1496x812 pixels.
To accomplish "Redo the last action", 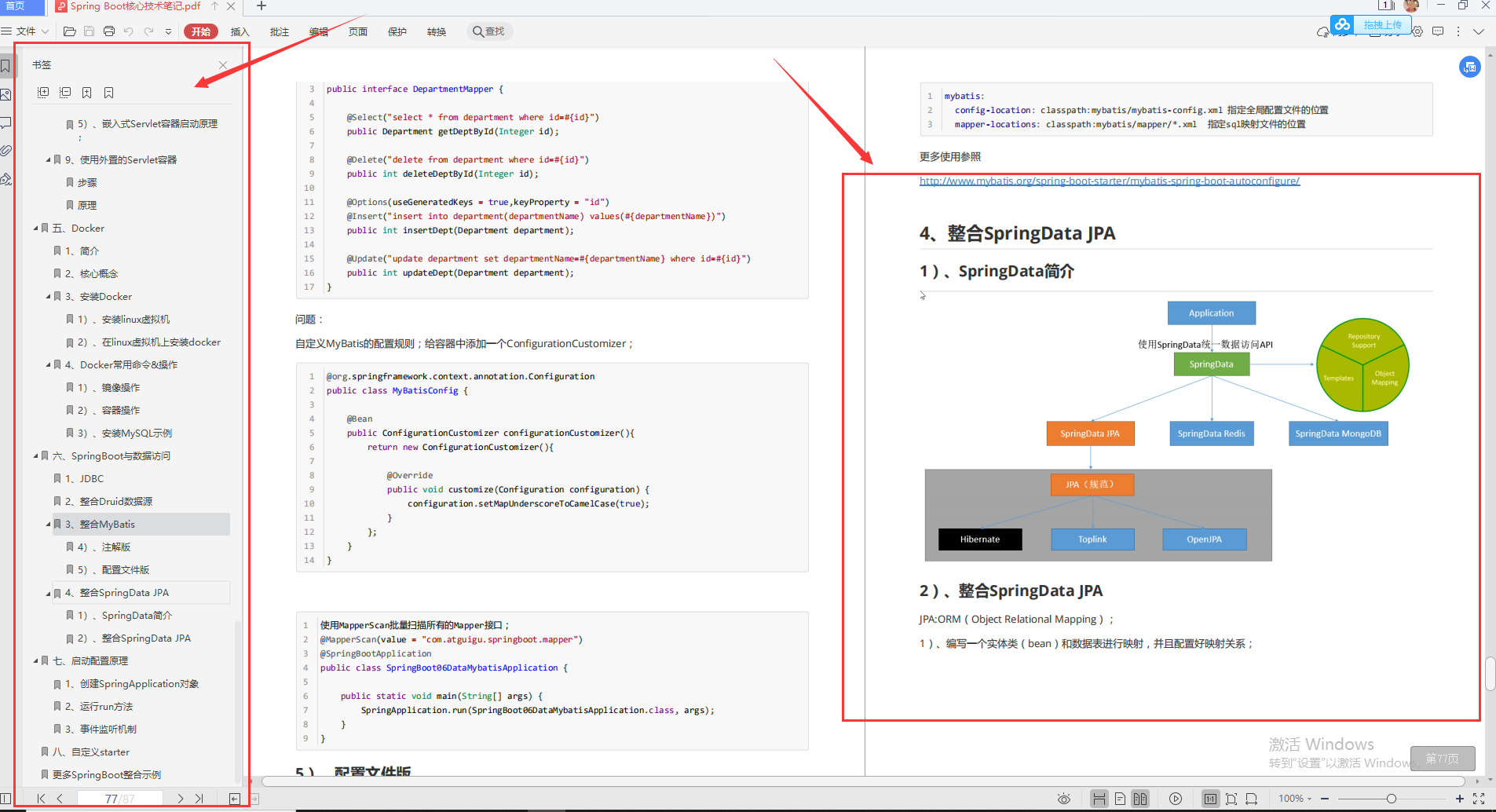I will click(x=148, y=31).
